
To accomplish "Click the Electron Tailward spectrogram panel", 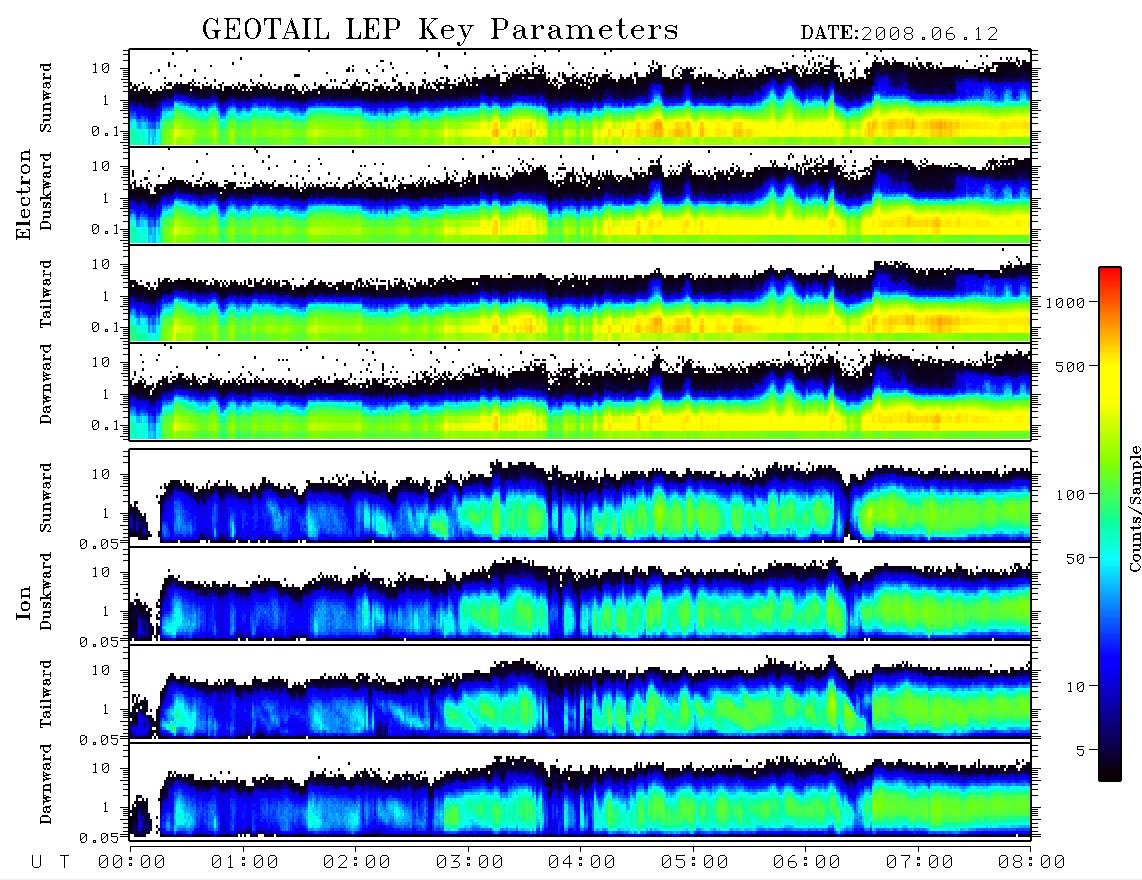I will pyautogui.click(x=580, y=294).
